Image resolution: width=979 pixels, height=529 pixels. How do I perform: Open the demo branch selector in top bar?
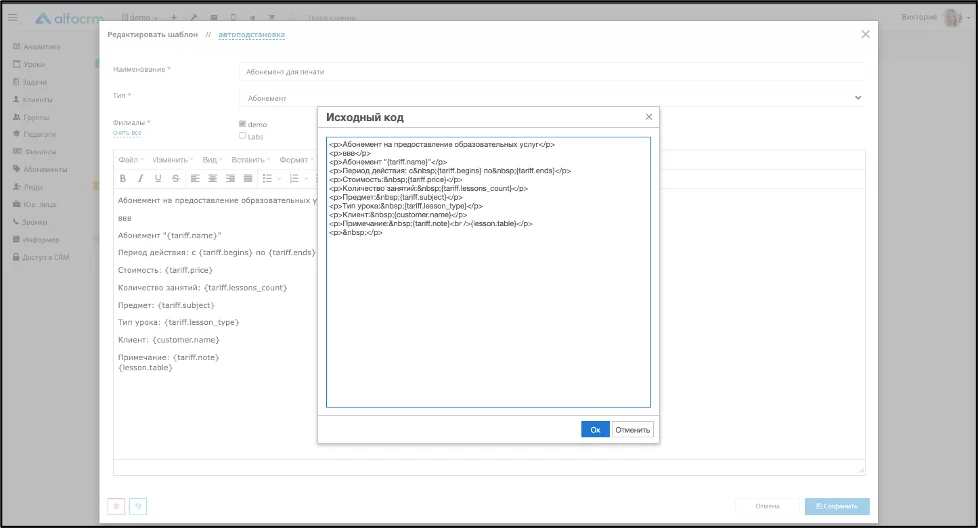coord(140,17)
